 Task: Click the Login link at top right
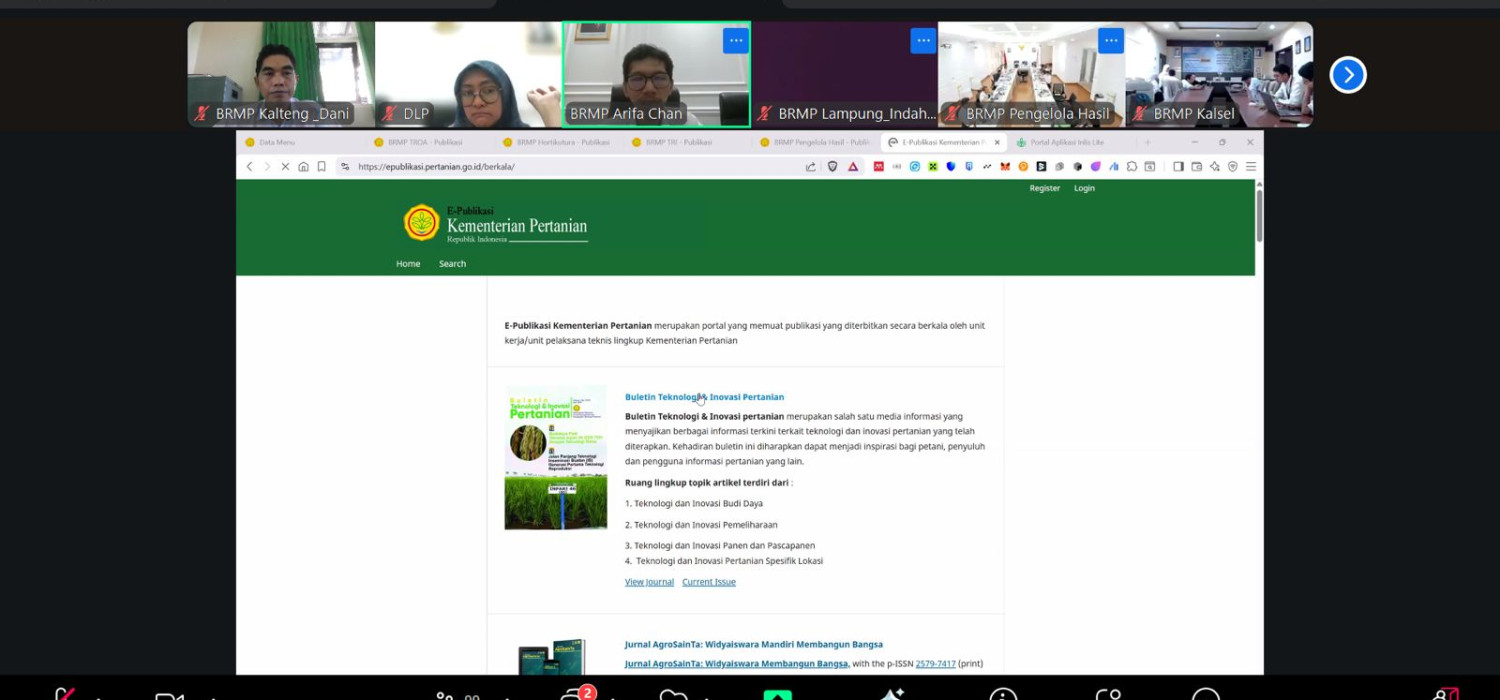tap(1084, 188)
